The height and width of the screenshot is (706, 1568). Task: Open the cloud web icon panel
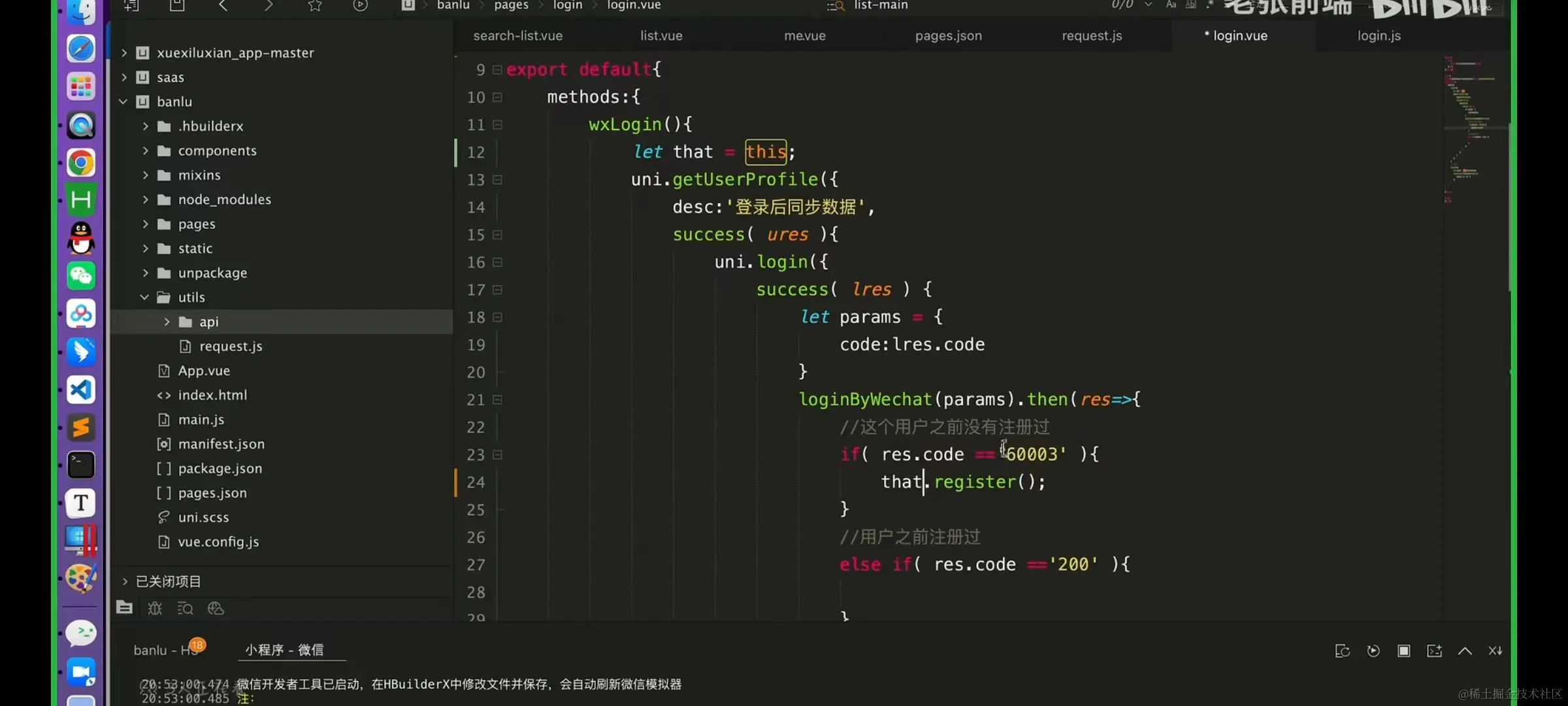(216, 609)
